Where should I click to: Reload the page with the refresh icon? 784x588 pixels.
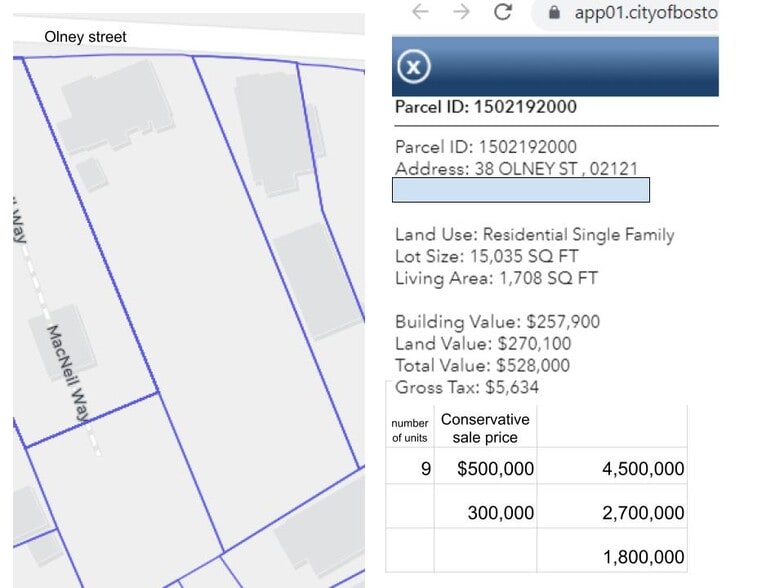(x=503, y=13)
